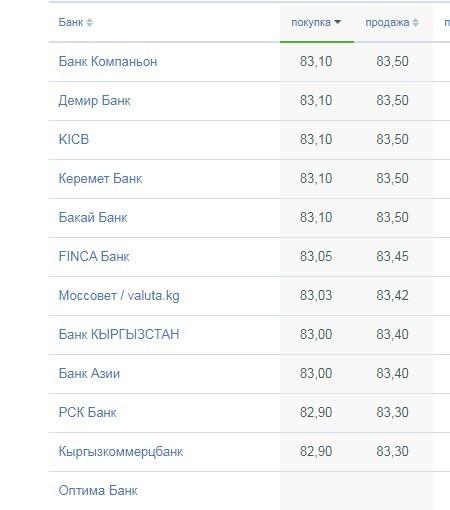The height and width of the screenshot is (510, 450).
Task: Open the Кыргызкоммерцбанк link
Action: (121, 452)
